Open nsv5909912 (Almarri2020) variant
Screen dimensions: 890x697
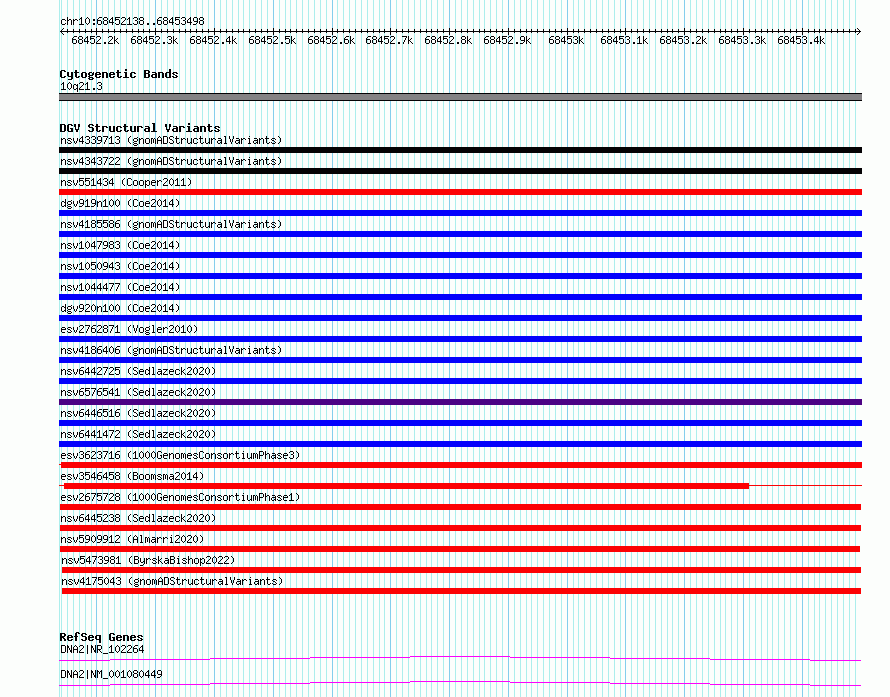pos(132,539)
